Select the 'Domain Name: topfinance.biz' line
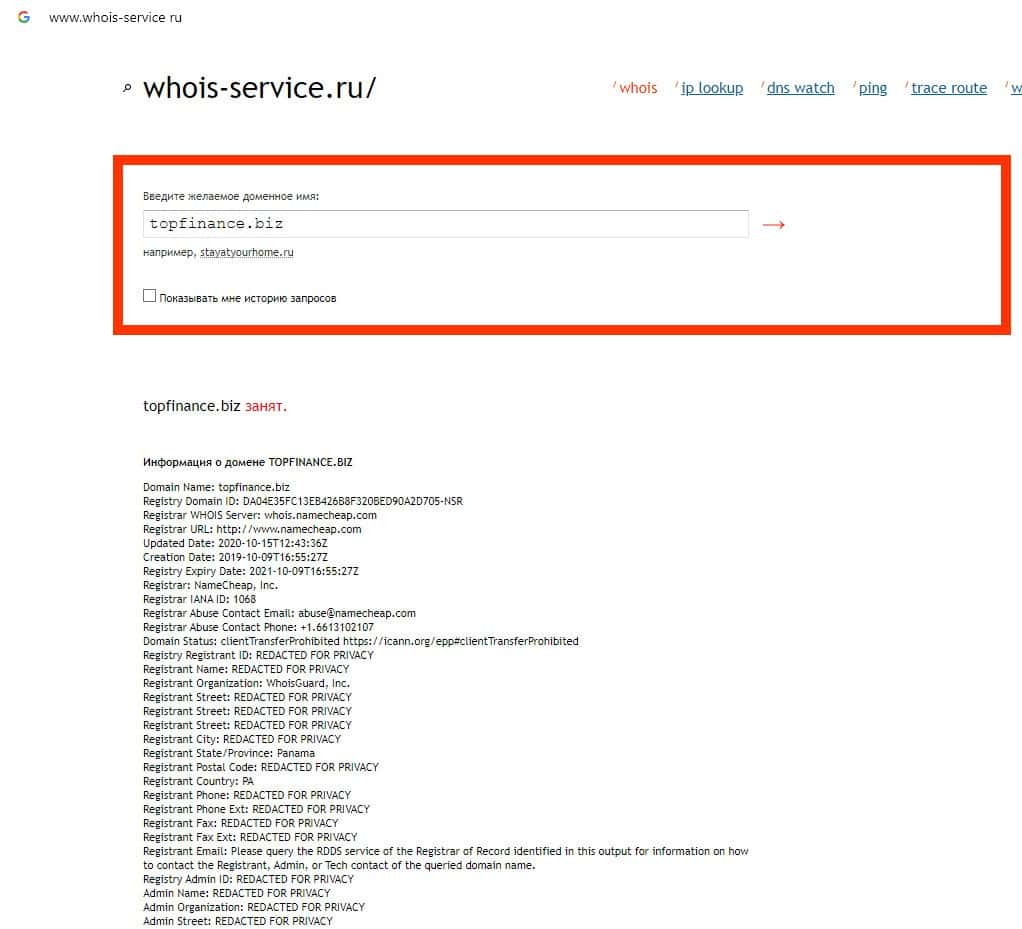 [216, 488]
